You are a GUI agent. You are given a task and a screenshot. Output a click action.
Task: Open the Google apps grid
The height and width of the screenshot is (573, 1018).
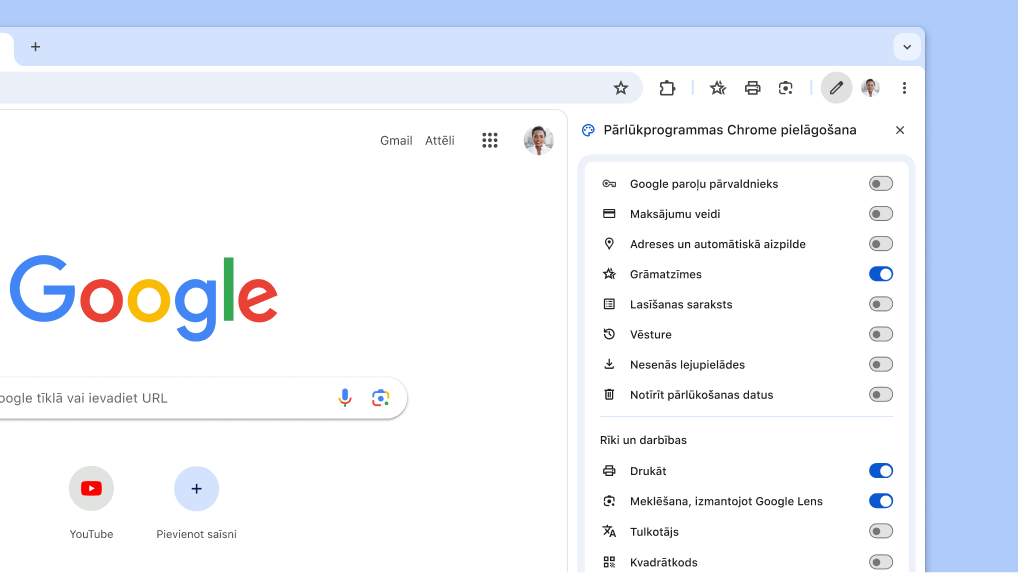tap(490, 141)
